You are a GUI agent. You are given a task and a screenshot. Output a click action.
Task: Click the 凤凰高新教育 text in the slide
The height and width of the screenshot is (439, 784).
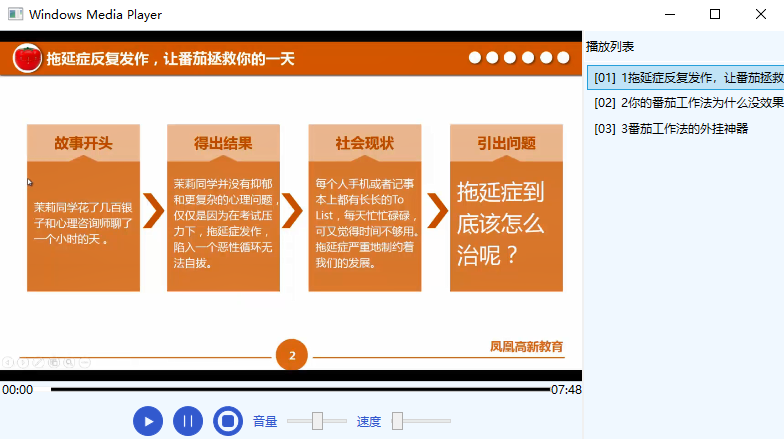coord(526,346)
